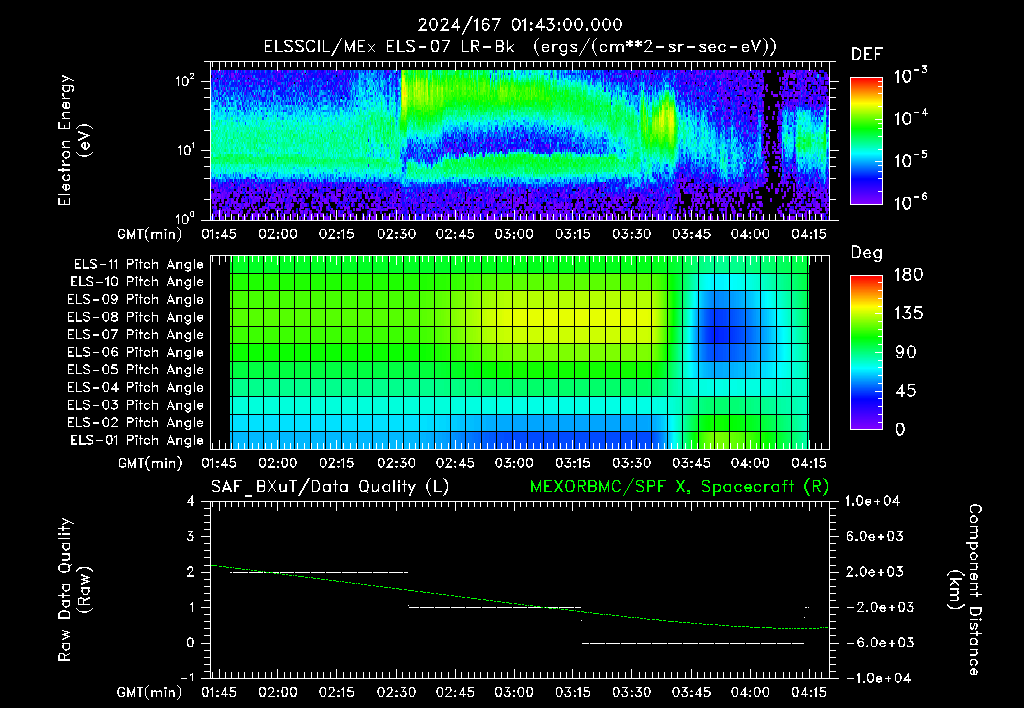Click the green MEXORBMC/SPF X, Spacecraft (R) title

click(679, 487)
